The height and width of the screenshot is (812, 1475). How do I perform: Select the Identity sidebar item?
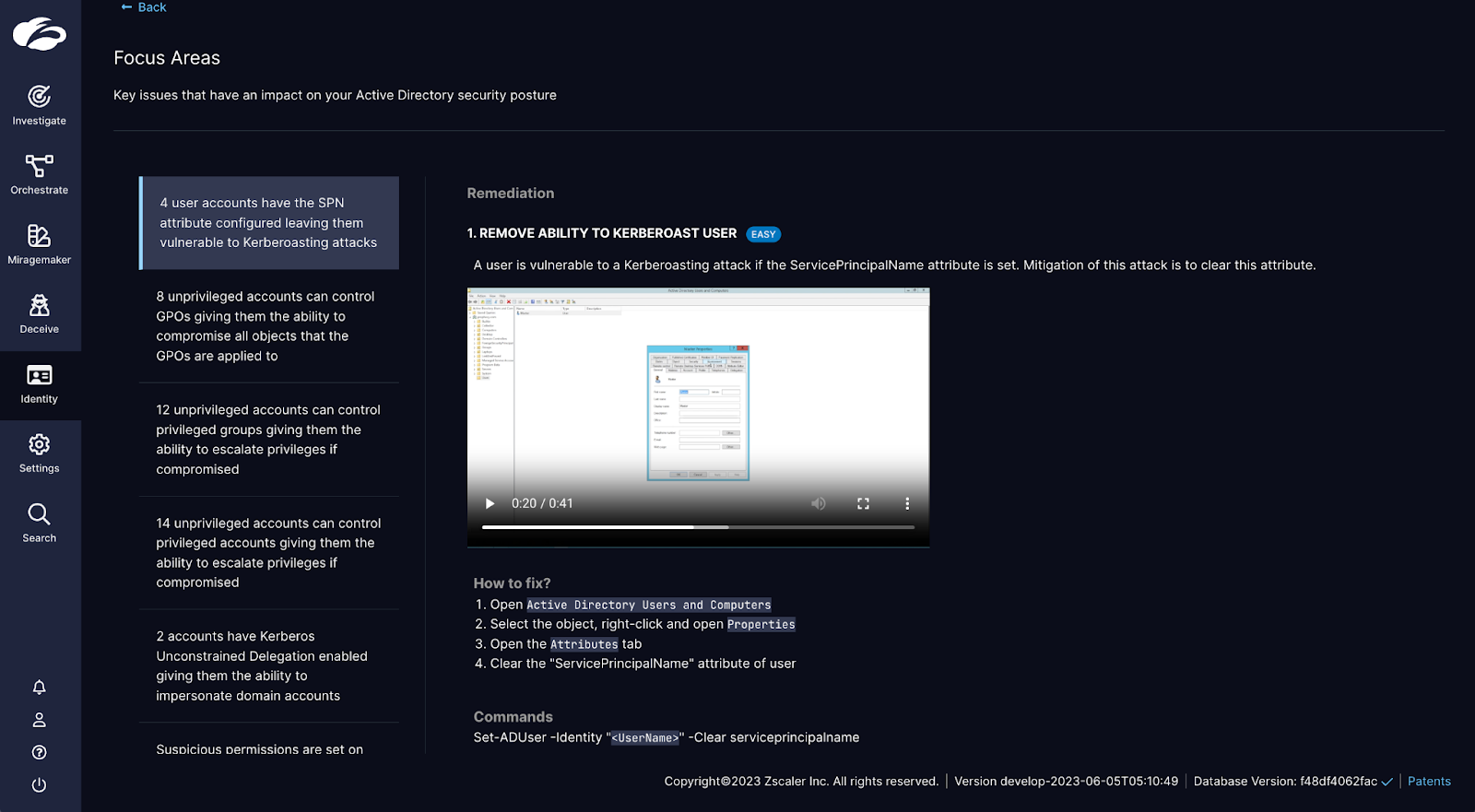click(39, 383)
